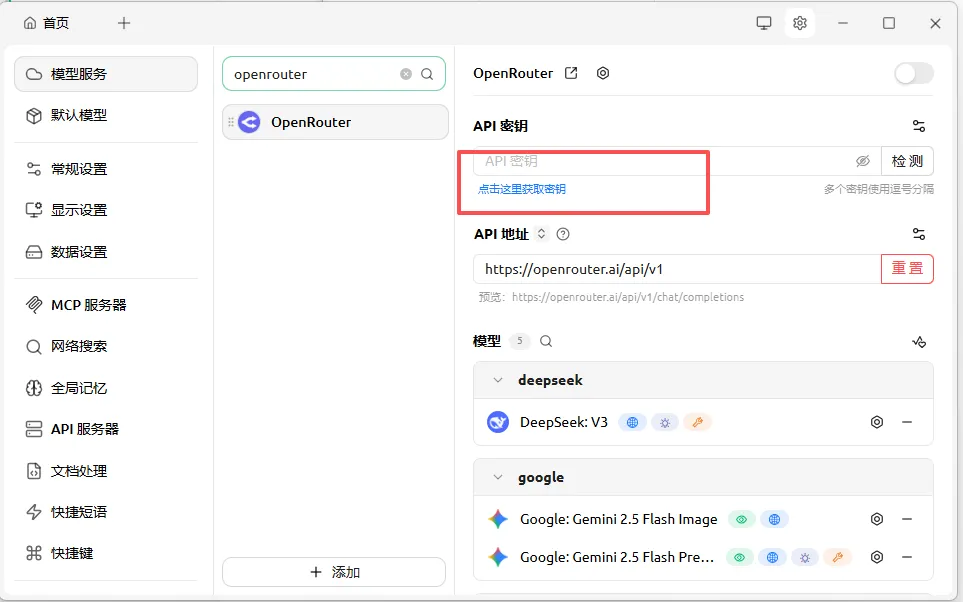This screenshot has width=963, height=602.
Task: Toggle API key visibility eye icon
Action: tap(863, 161)
